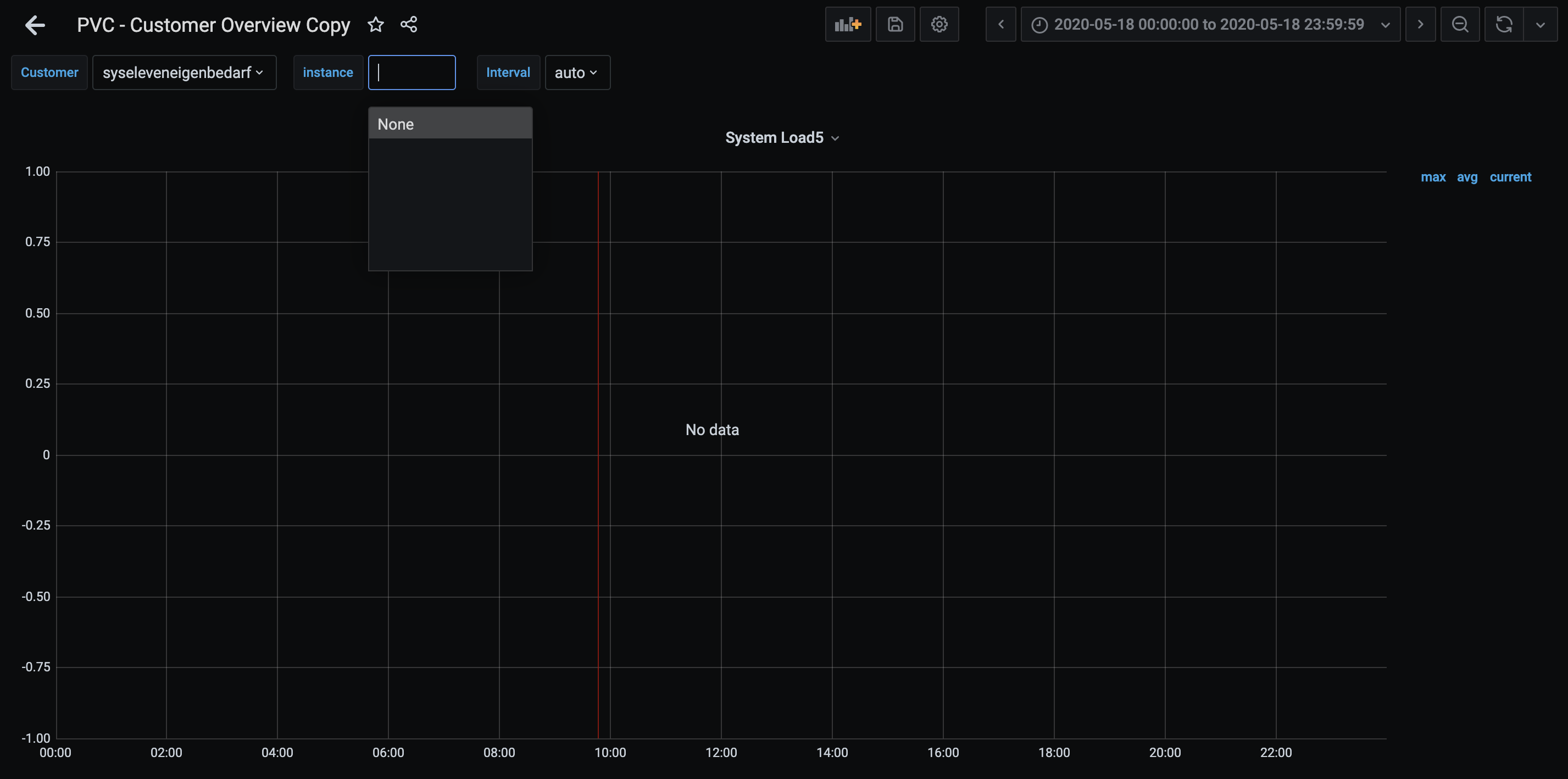Click the back arrow icon
Screen dimensions: 1568x779
click(x=35, y=25)
